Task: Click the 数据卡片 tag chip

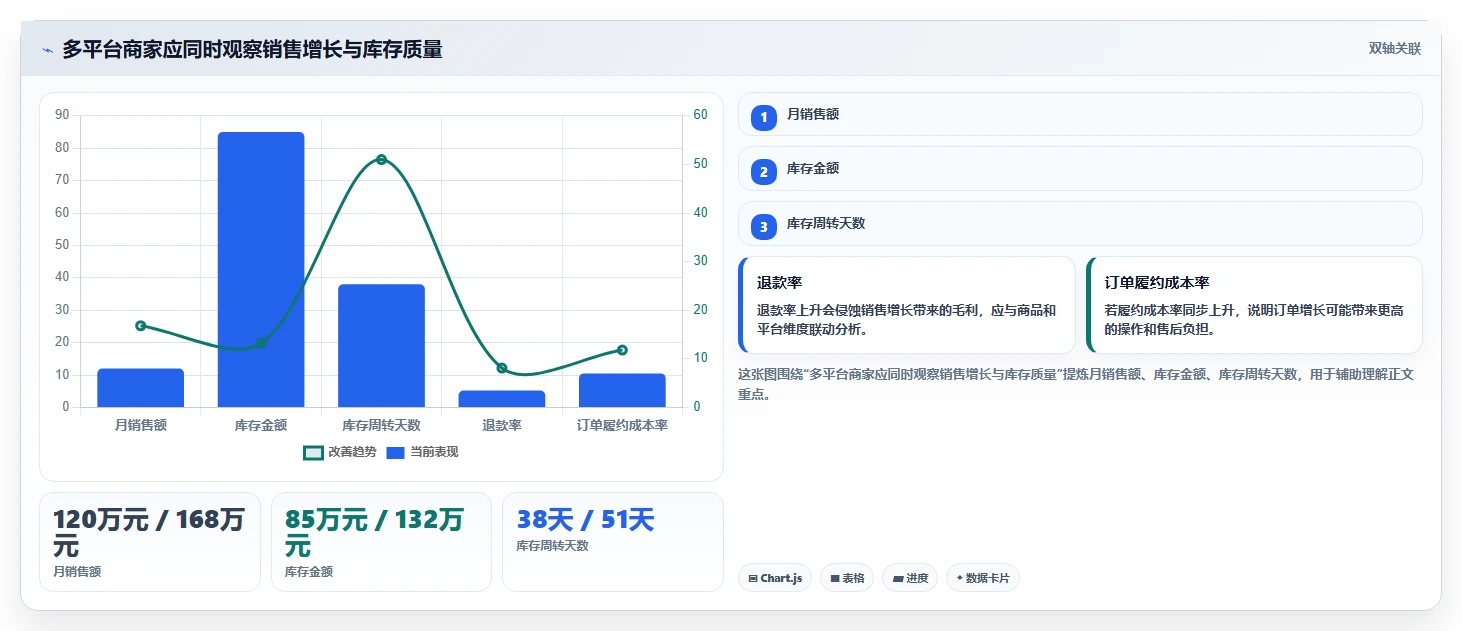Action: click(x=983, y=578)
